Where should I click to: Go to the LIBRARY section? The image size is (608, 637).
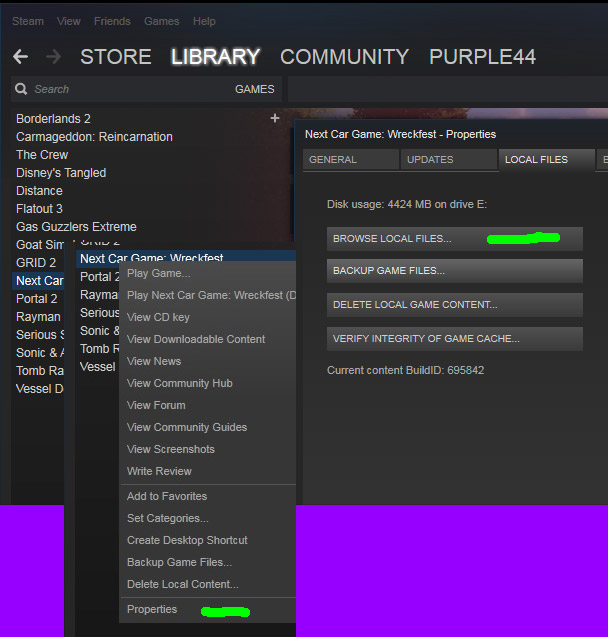coord(215,56)
